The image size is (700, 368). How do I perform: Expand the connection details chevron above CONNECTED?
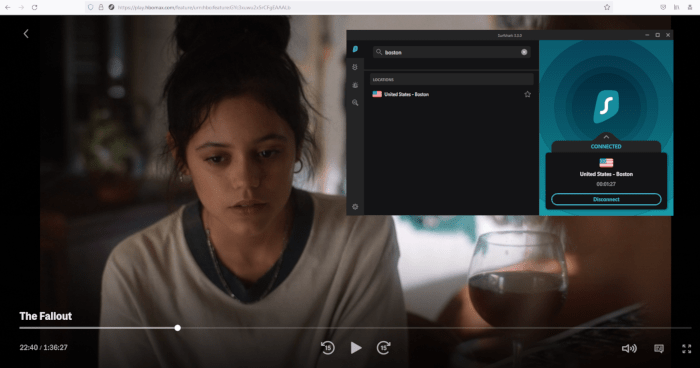(x=606, y=137)
